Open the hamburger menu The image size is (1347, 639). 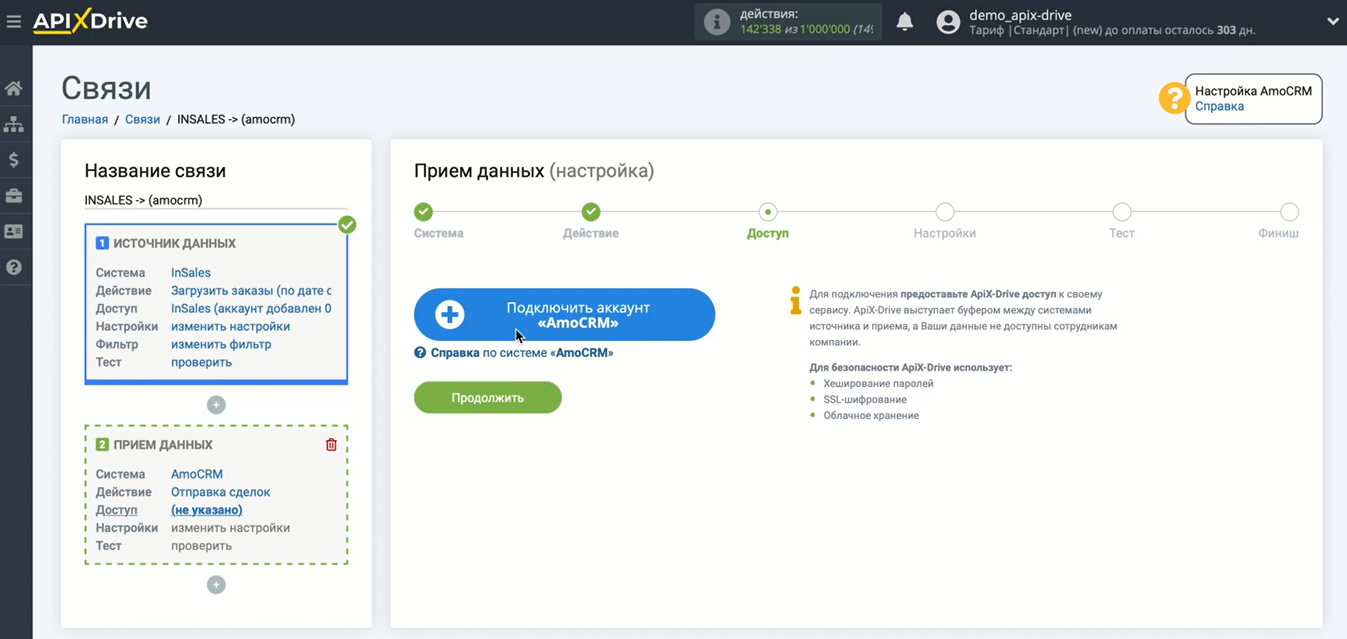pos(13,21)
